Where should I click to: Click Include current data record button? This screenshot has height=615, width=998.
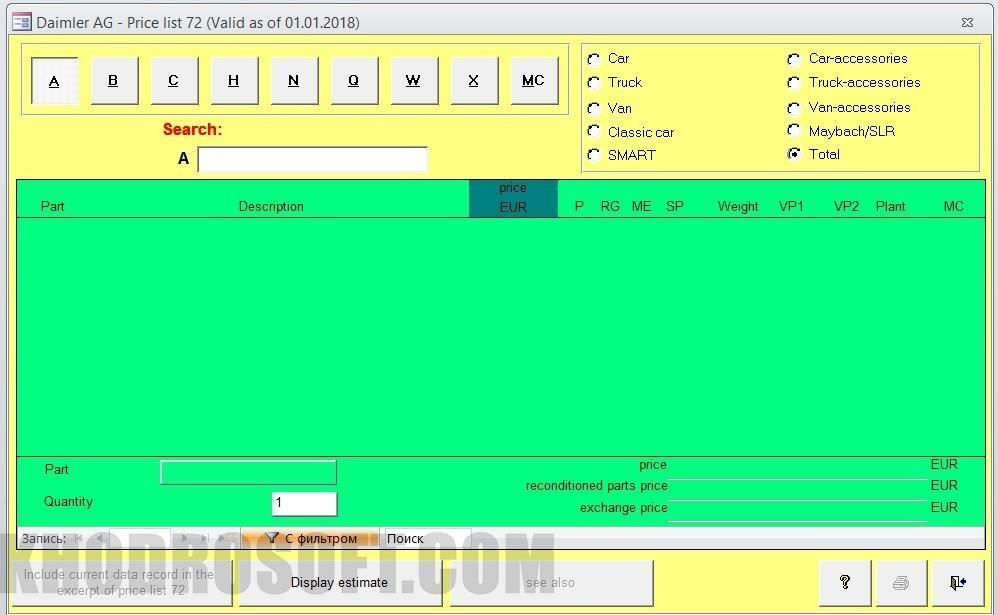(121, 583)
